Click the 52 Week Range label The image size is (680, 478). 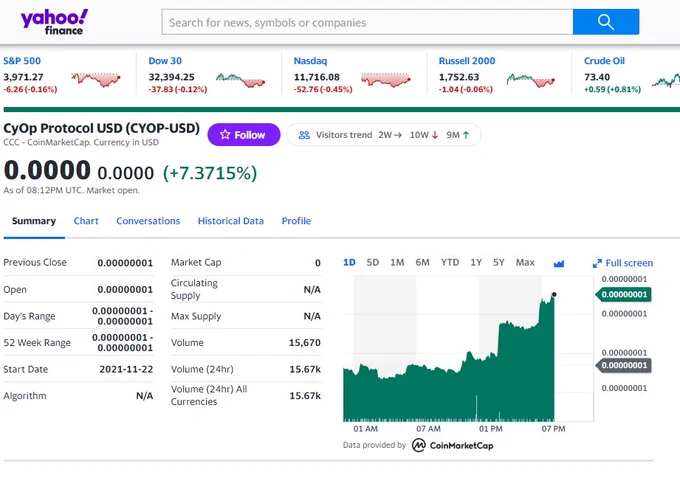tap(37, 343)
